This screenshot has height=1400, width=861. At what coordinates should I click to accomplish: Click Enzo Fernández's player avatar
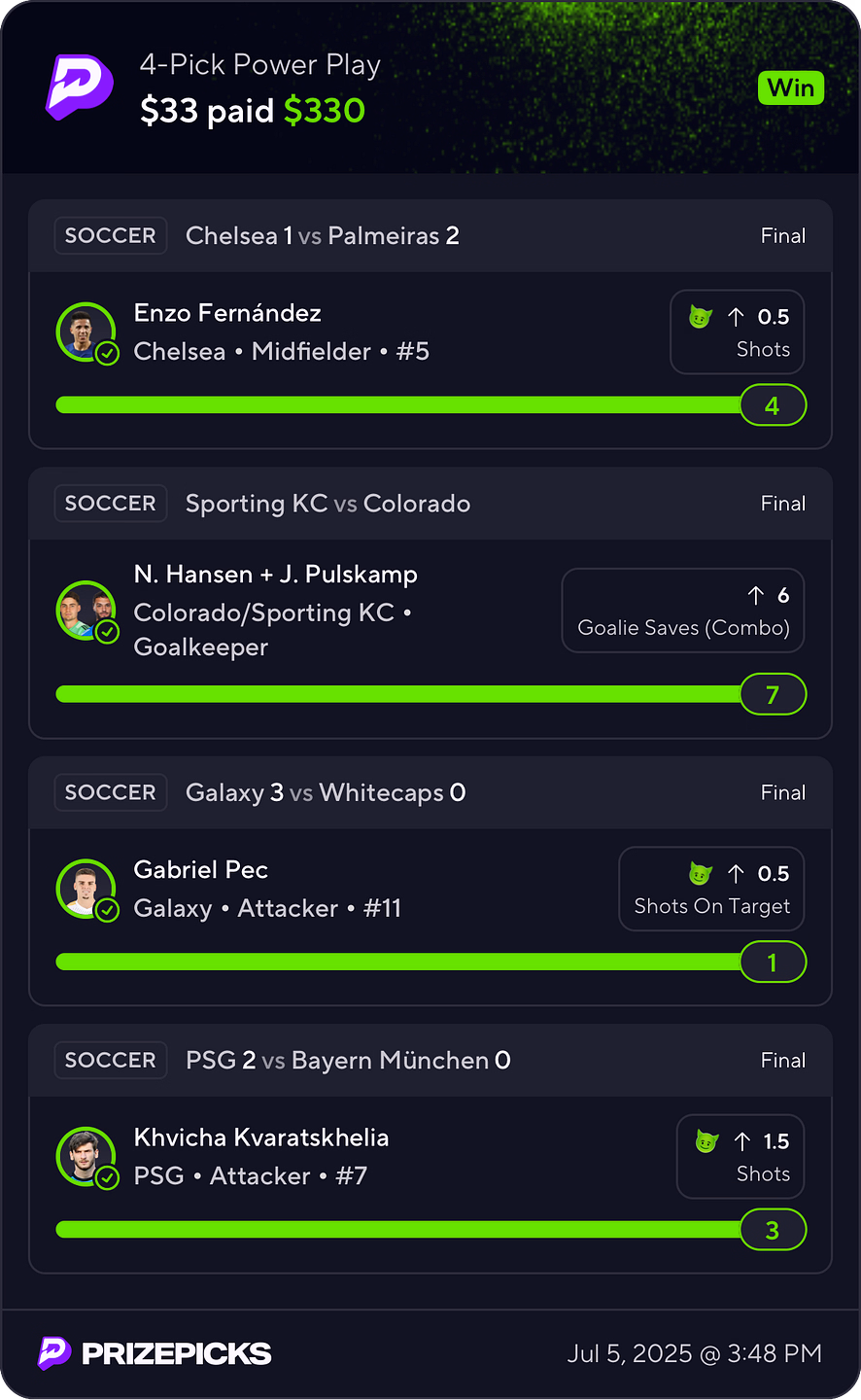(86, 332)
